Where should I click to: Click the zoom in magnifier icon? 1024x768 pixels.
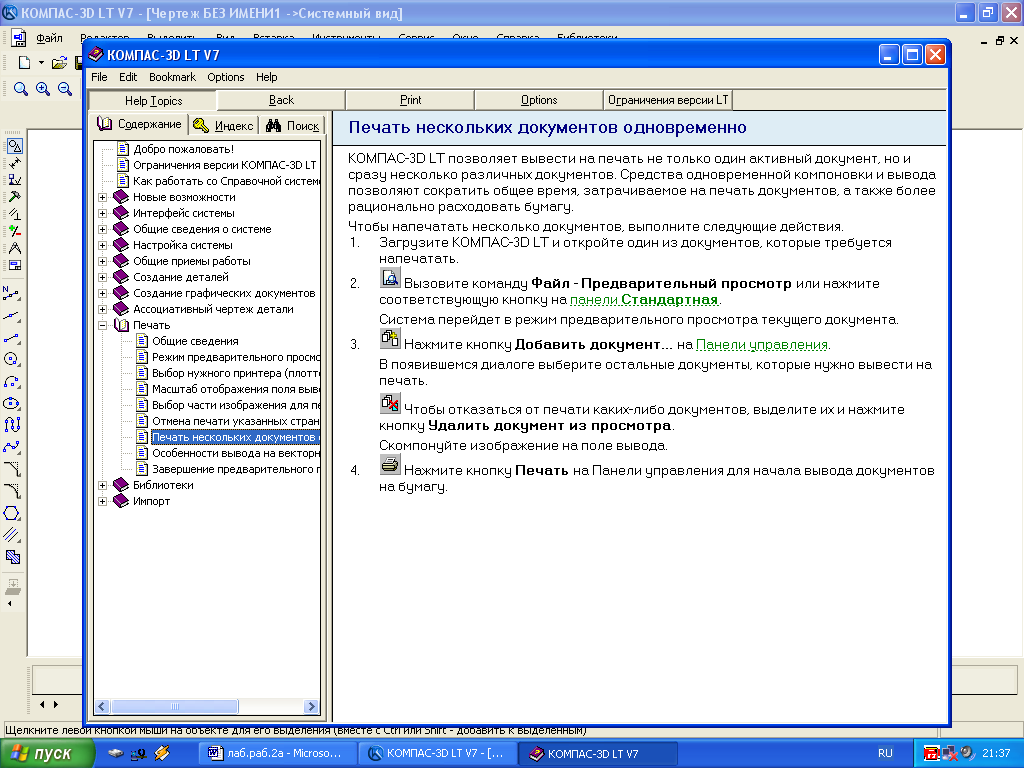click(x=42, y=89)
